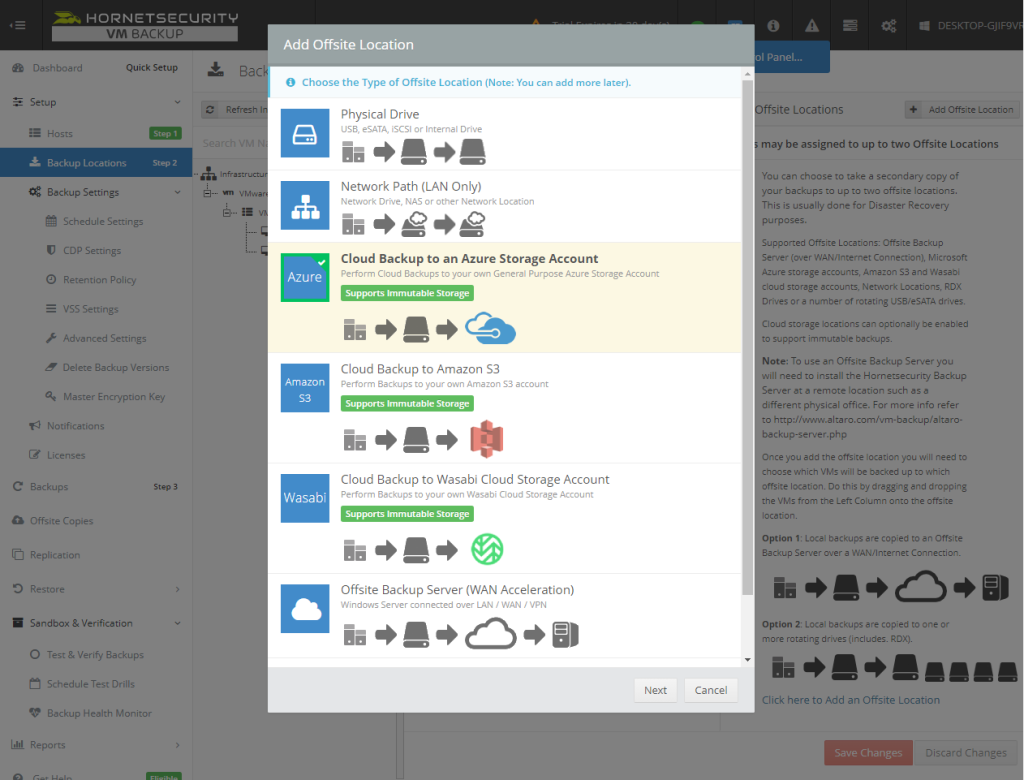Click the info icon beside Choose the Type
The height and width of the screenshot is (780, 1024).
pos(291,82)
